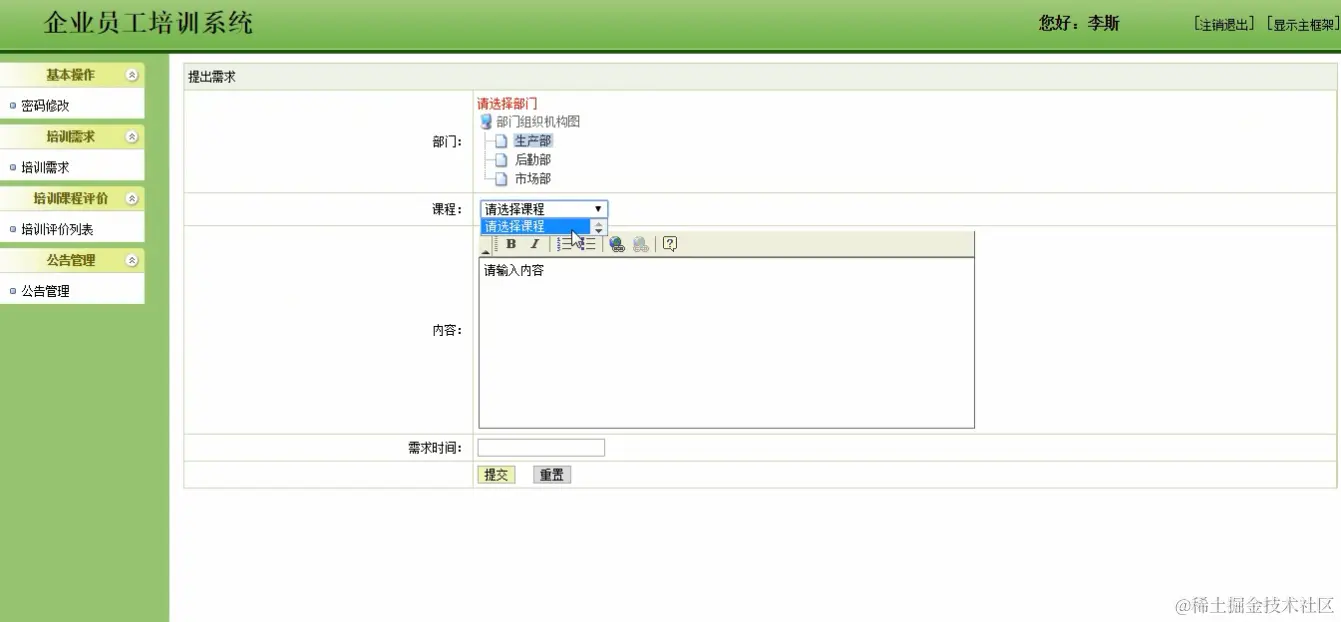1341x622 pixels.
Task: Toggle bold in the content editor
Action: [511, 244]
